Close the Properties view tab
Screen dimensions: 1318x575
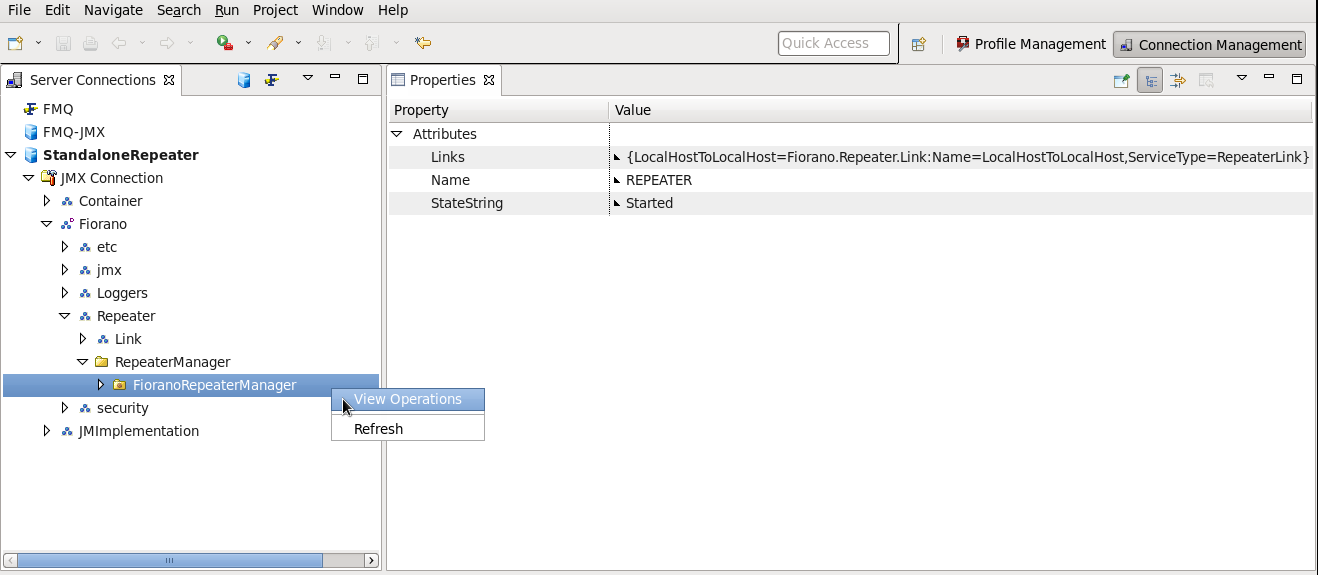point(489,80)
